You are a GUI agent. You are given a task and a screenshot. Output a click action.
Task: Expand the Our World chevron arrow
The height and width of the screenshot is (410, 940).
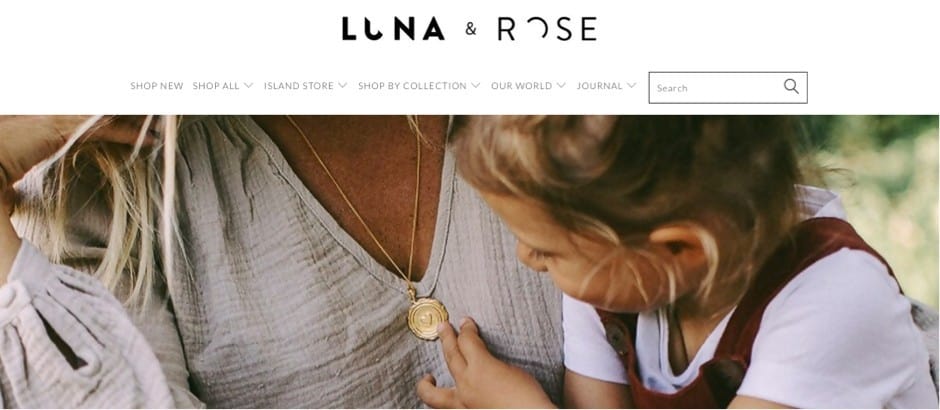(561, 86)
